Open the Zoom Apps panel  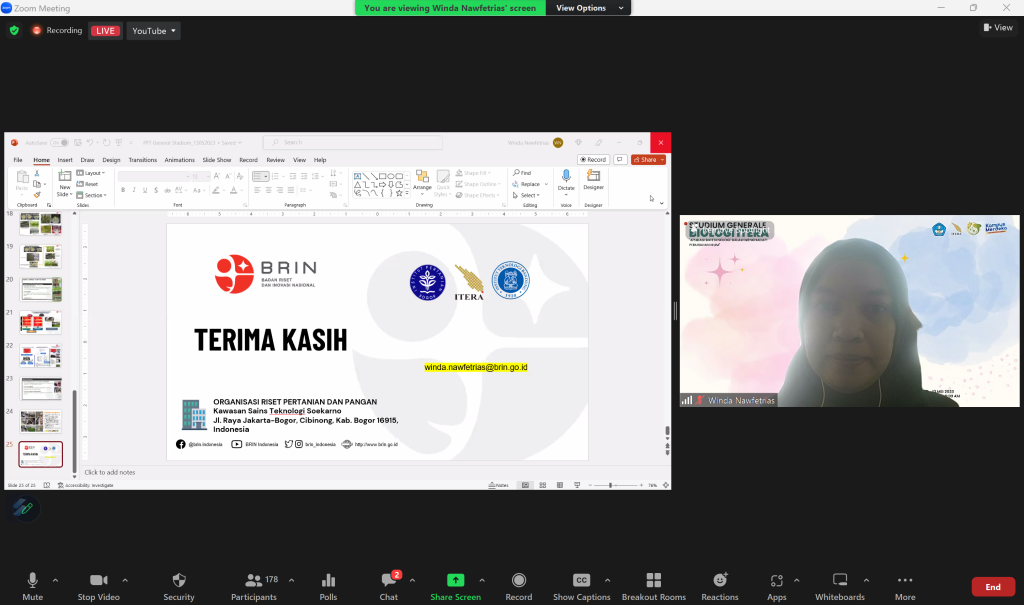click(x=776, y=586)
